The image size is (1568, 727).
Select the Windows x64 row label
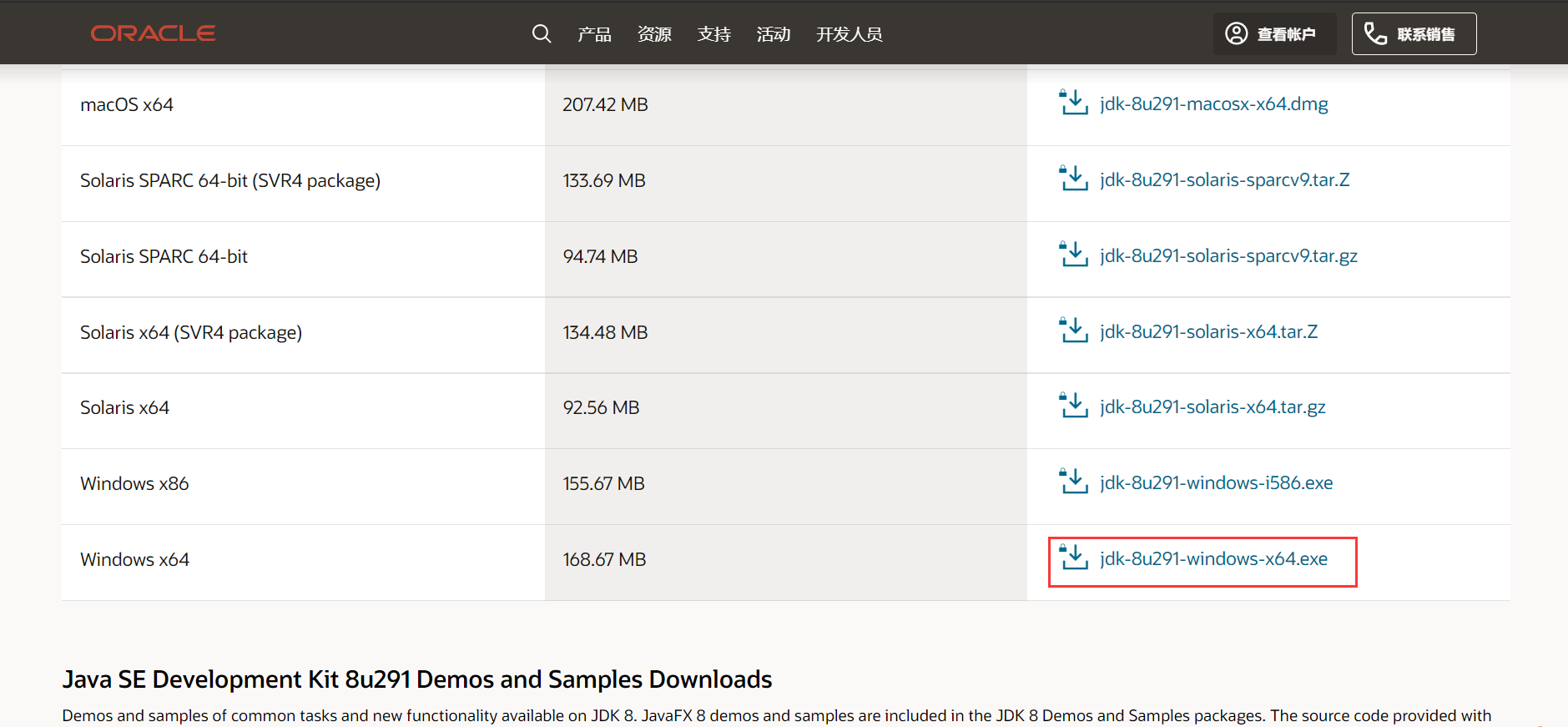click(134, 559)
